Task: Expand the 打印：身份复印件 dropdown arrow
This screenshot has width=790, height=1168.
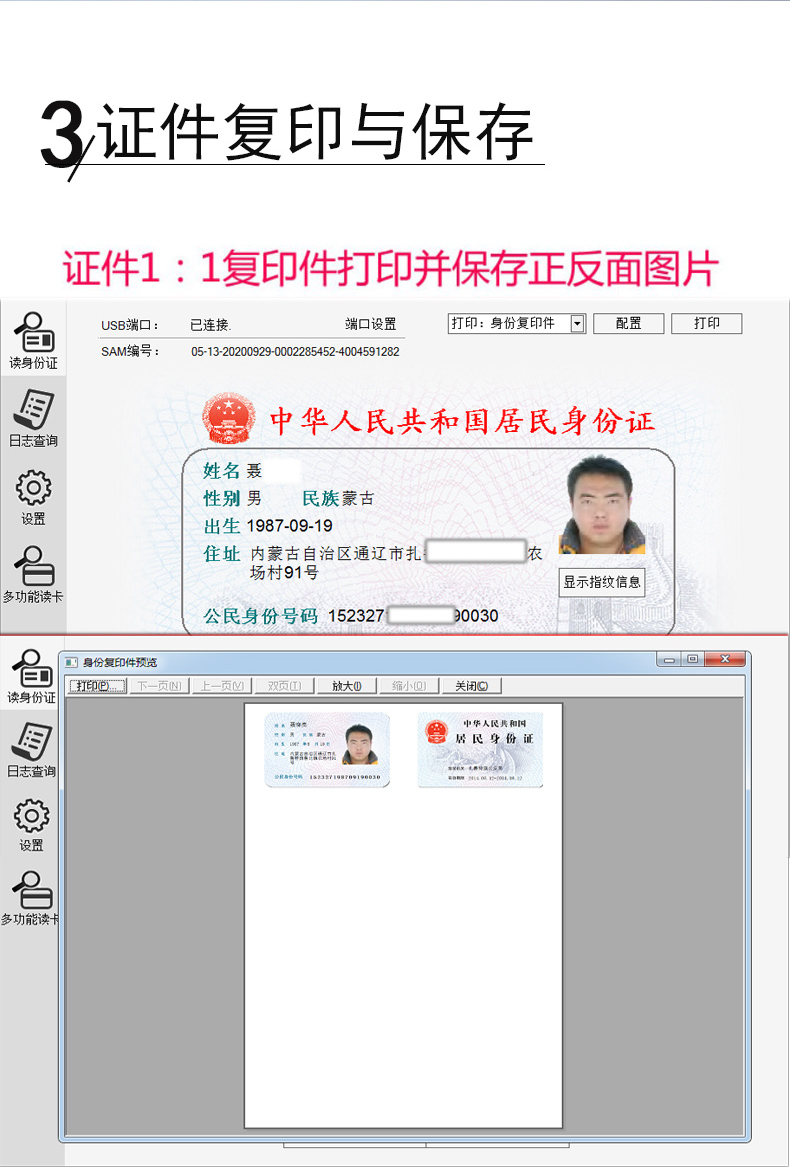Action: pos(577,324)
